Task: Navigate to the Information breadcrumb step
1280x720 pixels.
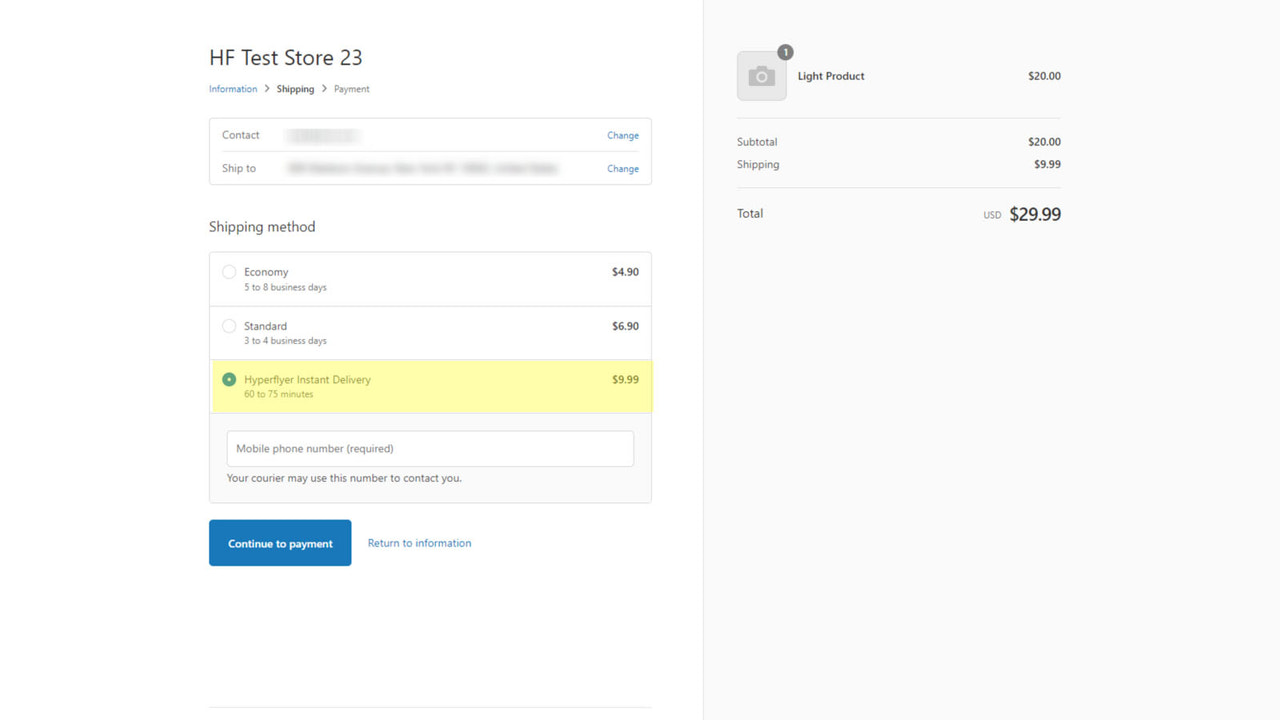Action: pyautogui.click(x=233, y=88)
